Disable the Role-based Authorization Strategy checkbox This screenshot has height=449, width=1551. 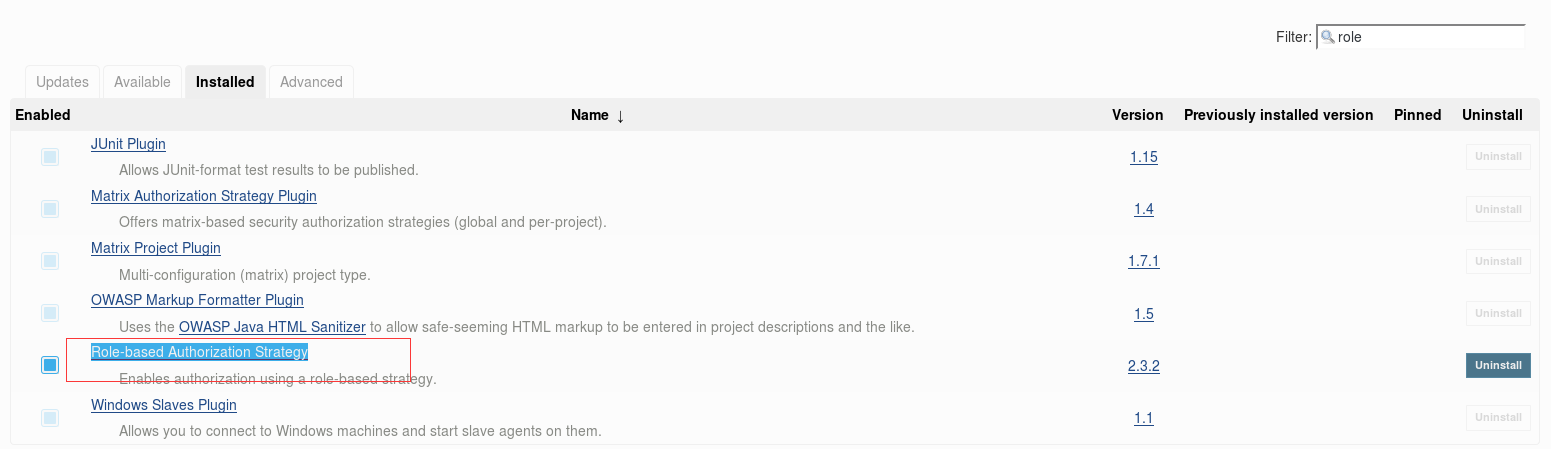pyautogui.click(x=50, y=365)
